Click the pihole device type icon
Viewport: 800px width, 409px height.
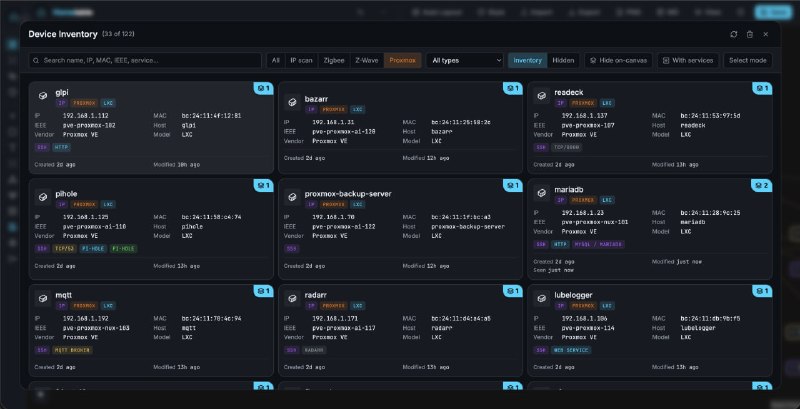pyautogui.click(x=43, y=197)
